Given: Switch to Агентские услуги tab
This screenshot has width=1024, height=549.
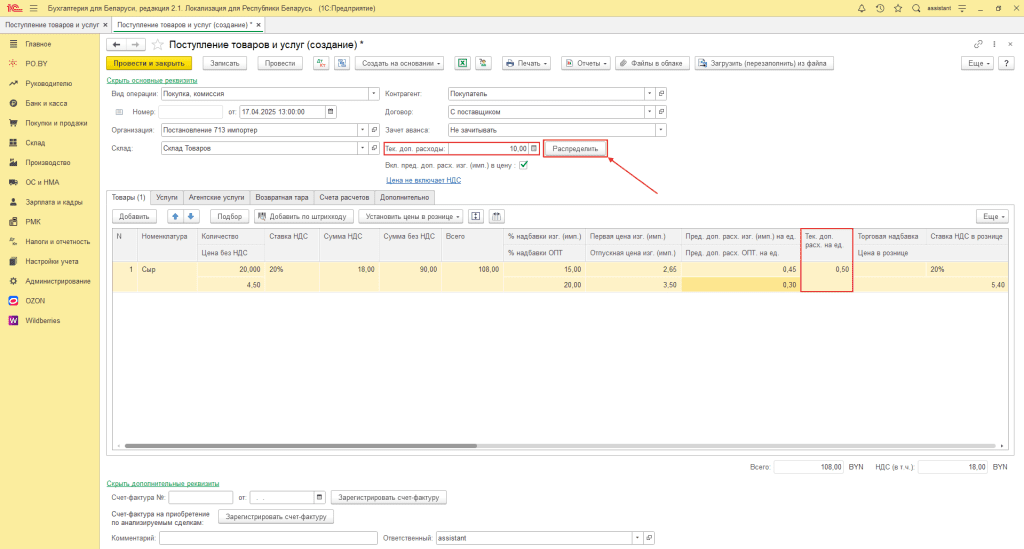Looking at the screenshot, I should click(x=216, y=197).
